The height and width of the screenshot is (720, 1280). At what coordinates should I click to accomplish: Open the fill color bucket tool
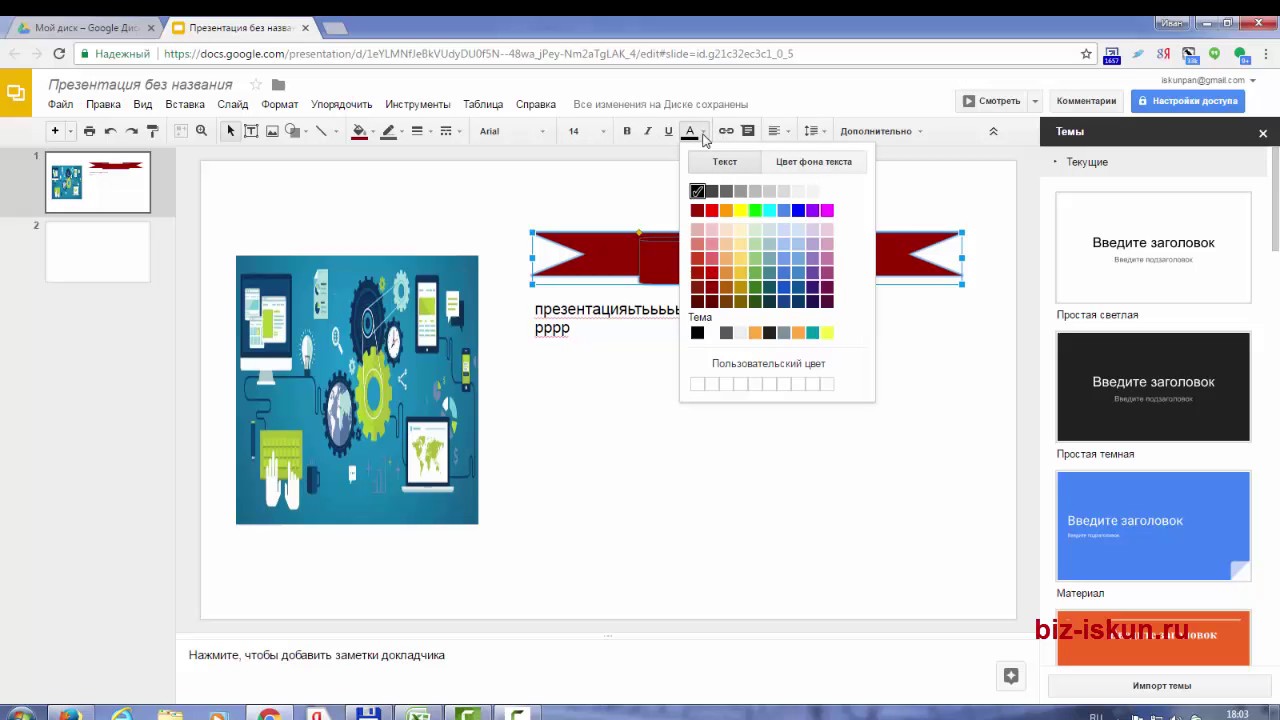[x=359, y=131]
